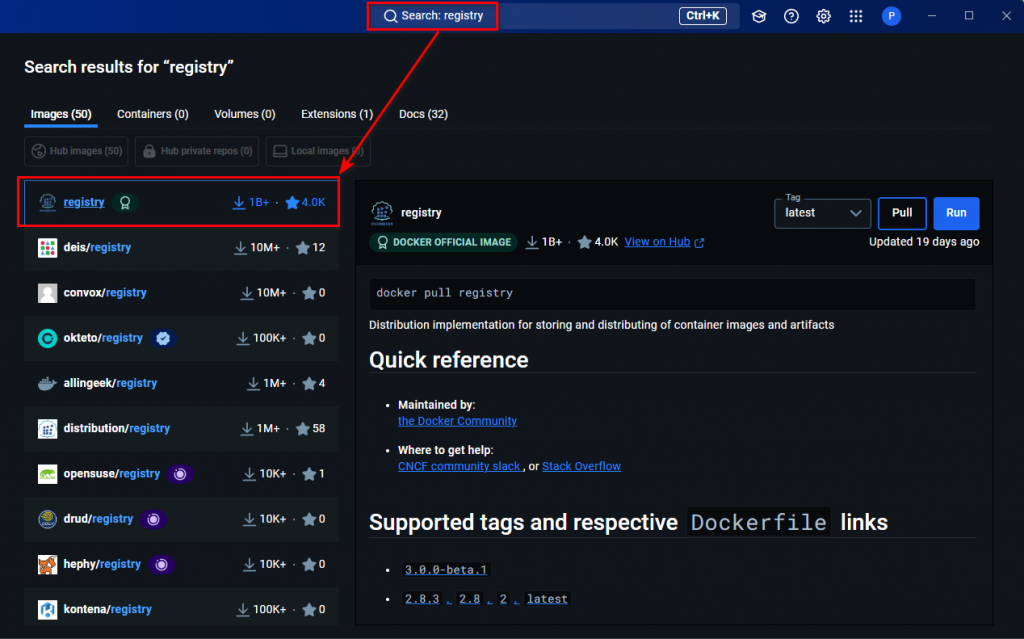Click the deis/registry logo icon
The height and width of the screenshot is (639, 1024).
point(47,248)
